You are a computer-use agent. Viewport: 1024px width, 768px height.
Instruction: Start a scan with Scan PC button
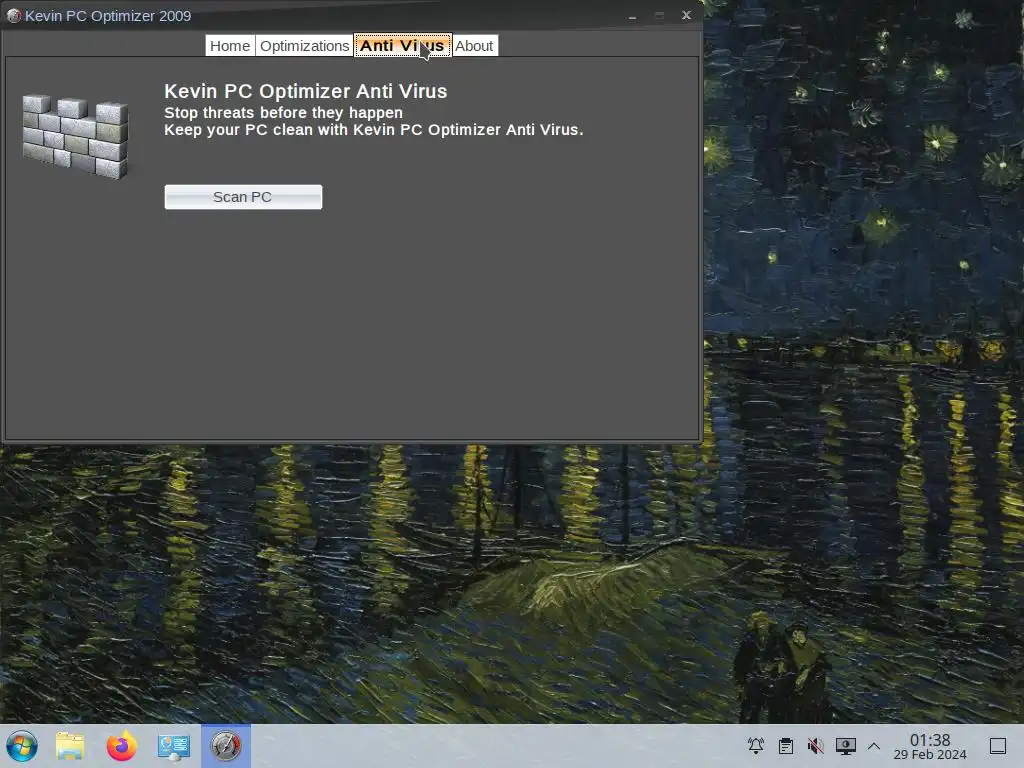point(243,197)
